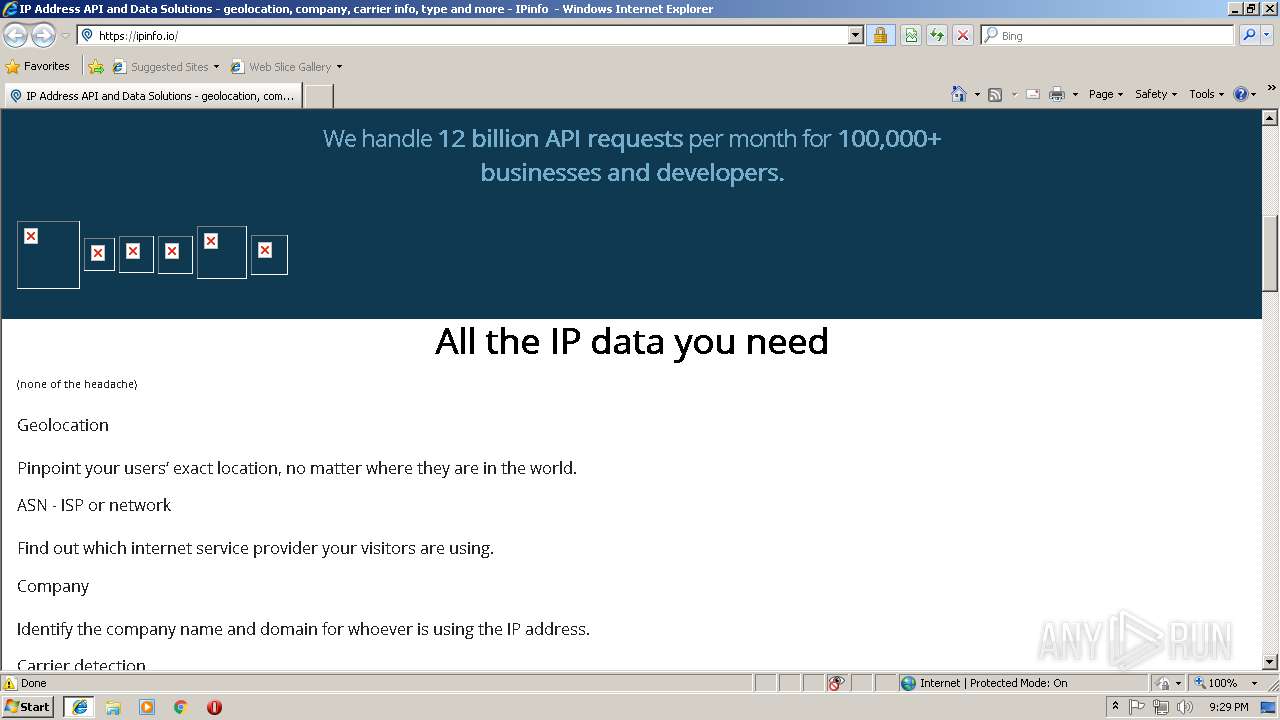This screenshot has height=720, width=1280.
Task: Click the 9:29 PM system clock
Action: point(1228,707)
